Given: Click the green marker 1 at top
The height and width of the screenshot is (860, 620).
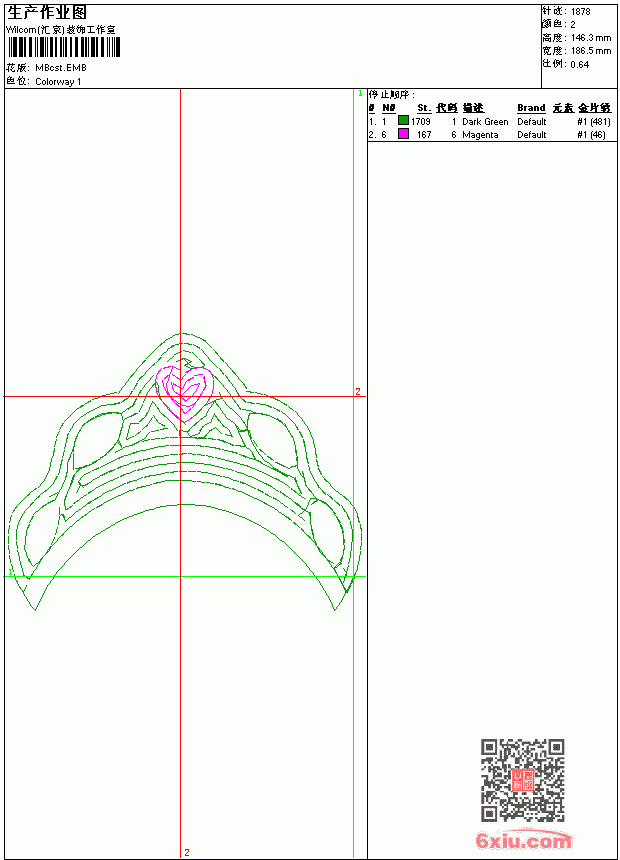Looking at the screenshot, I should tap(360, 94).
